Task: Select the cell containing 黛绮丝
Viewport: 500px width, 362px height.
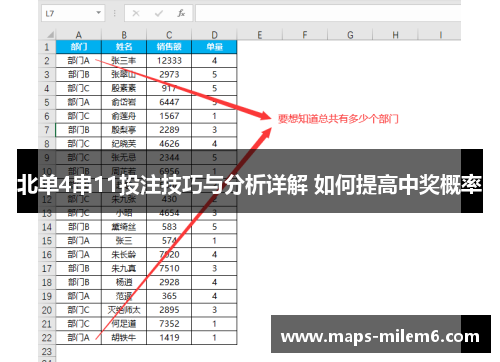Action: point(124,227)
